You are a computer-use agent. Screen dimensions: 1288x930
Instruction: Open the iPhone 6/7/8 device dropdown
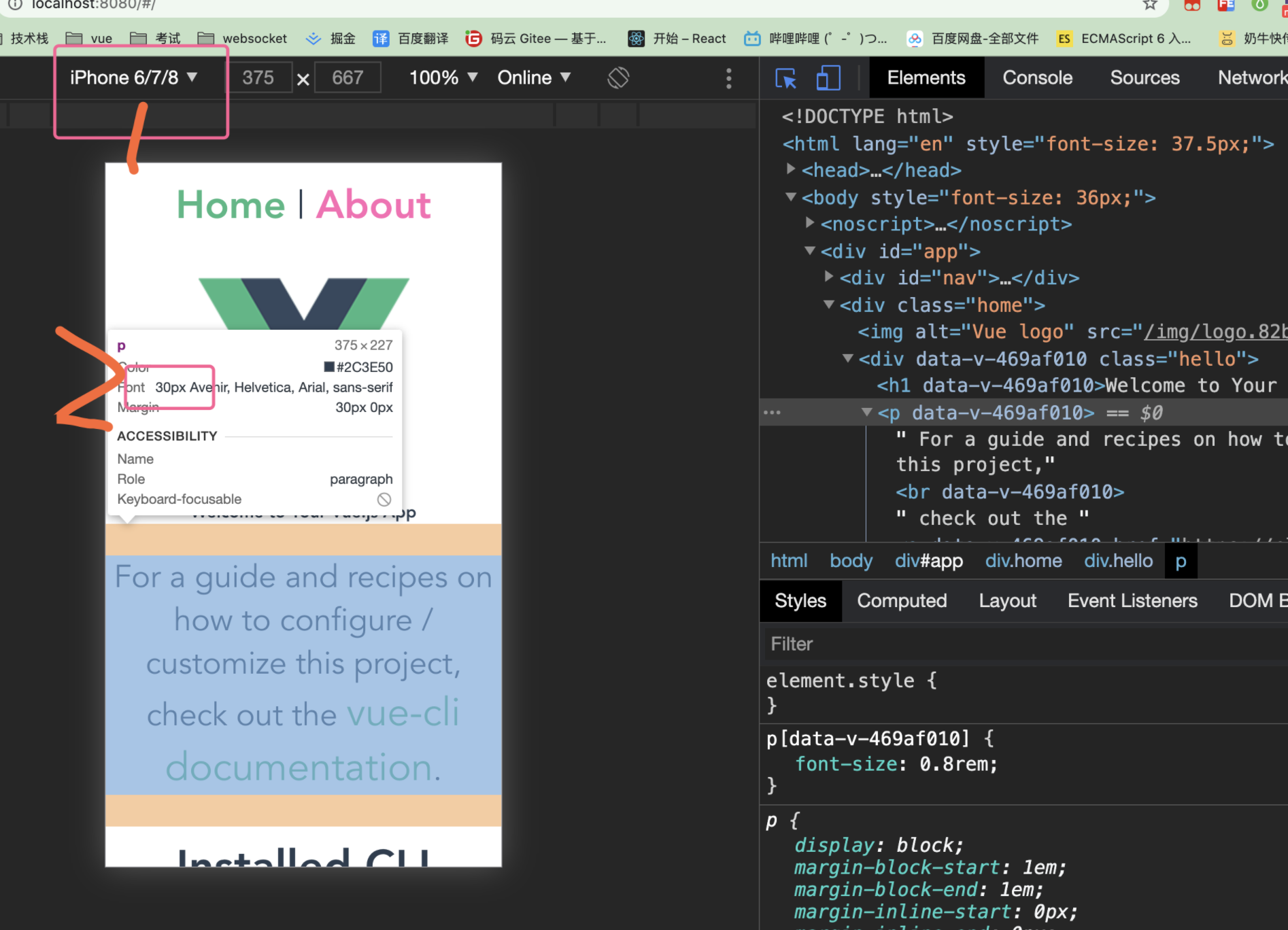coord(133,77)
